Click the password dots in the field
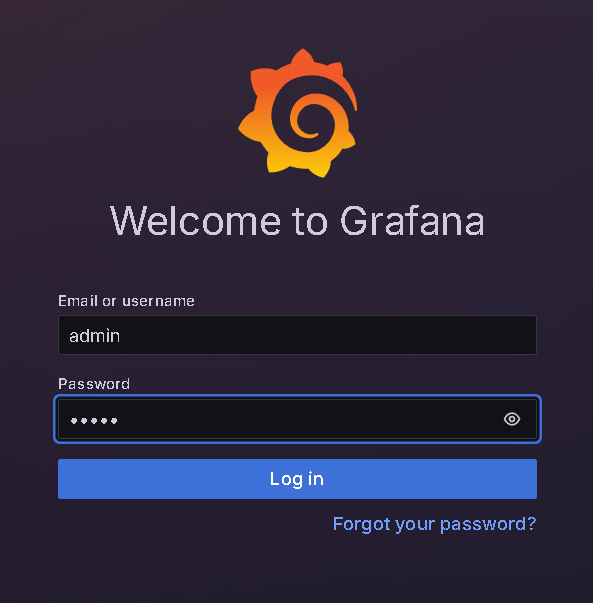Image resolution: width=593 pixels, height=603 pixels. point(94,421)
